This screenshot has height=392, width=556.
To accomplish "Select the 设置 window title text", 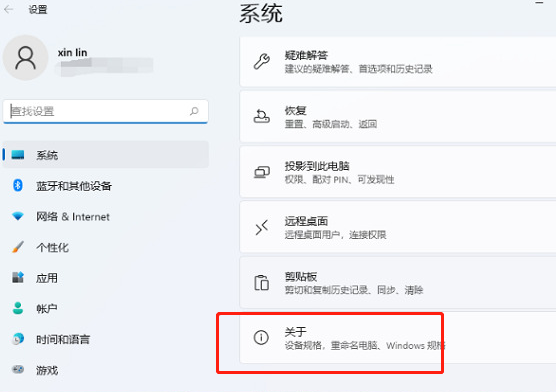I will (38, 10).
